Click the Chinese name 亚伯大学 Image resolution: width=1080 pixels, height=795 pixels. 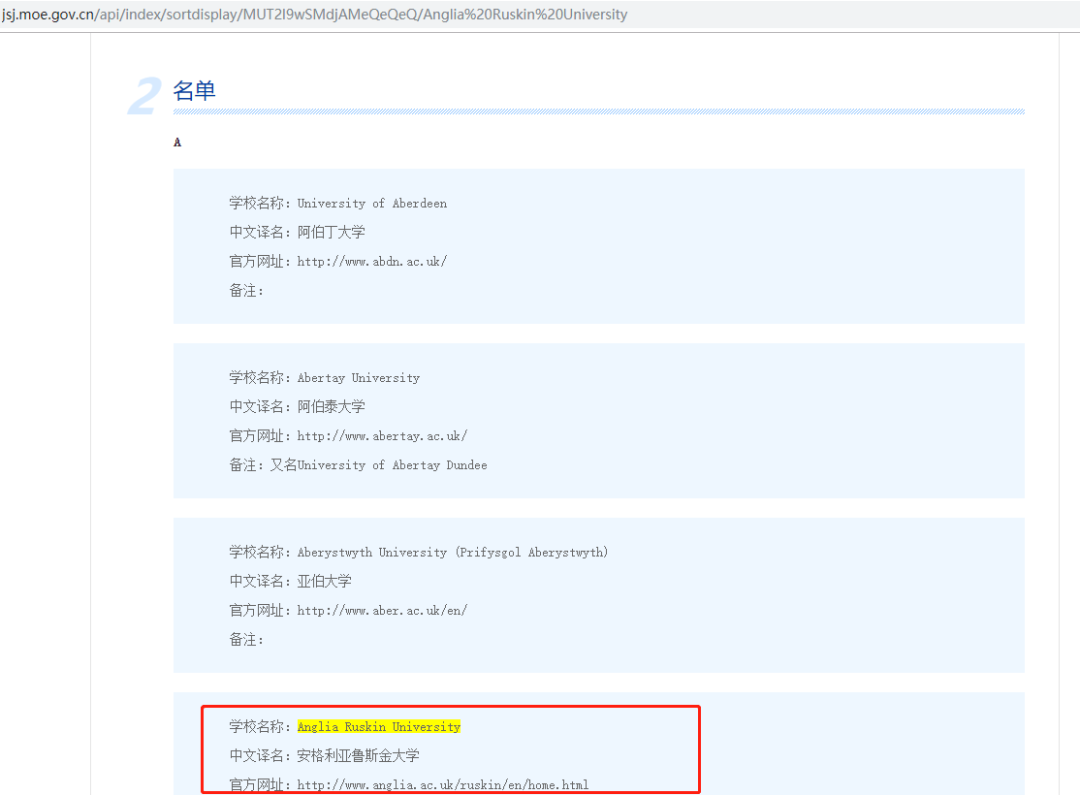tap(324, 581)
